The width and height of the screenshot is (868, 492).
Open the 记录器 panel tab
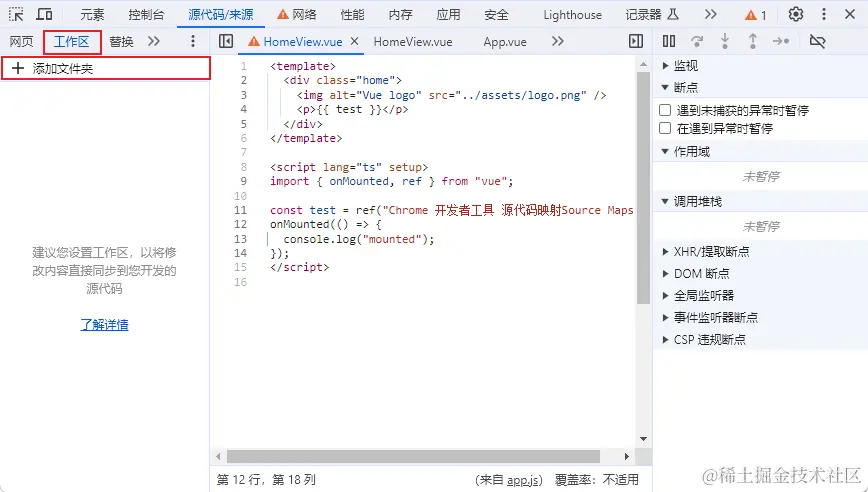point(652,15)
